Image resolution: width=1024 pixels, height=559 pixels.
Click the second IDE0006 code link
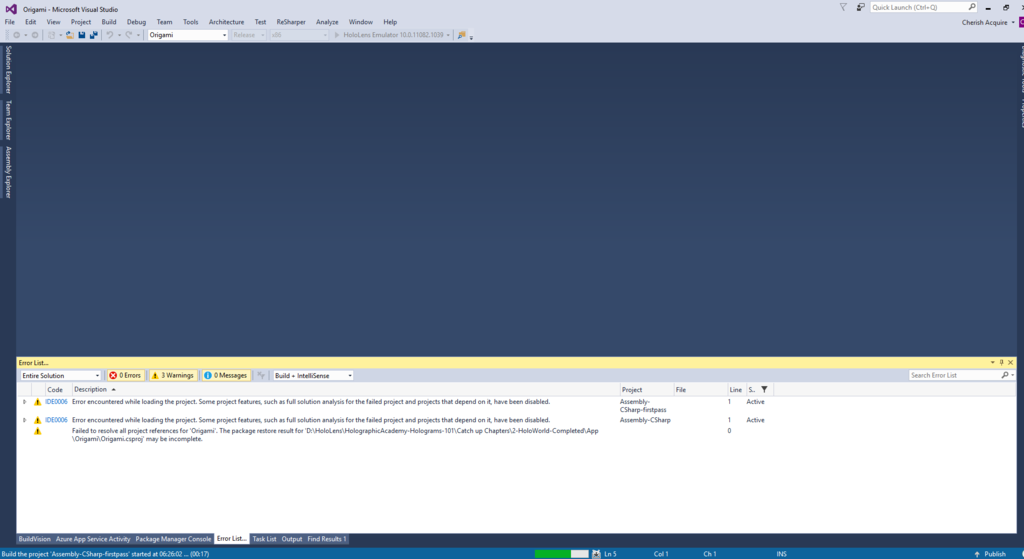tap(56, 421)
